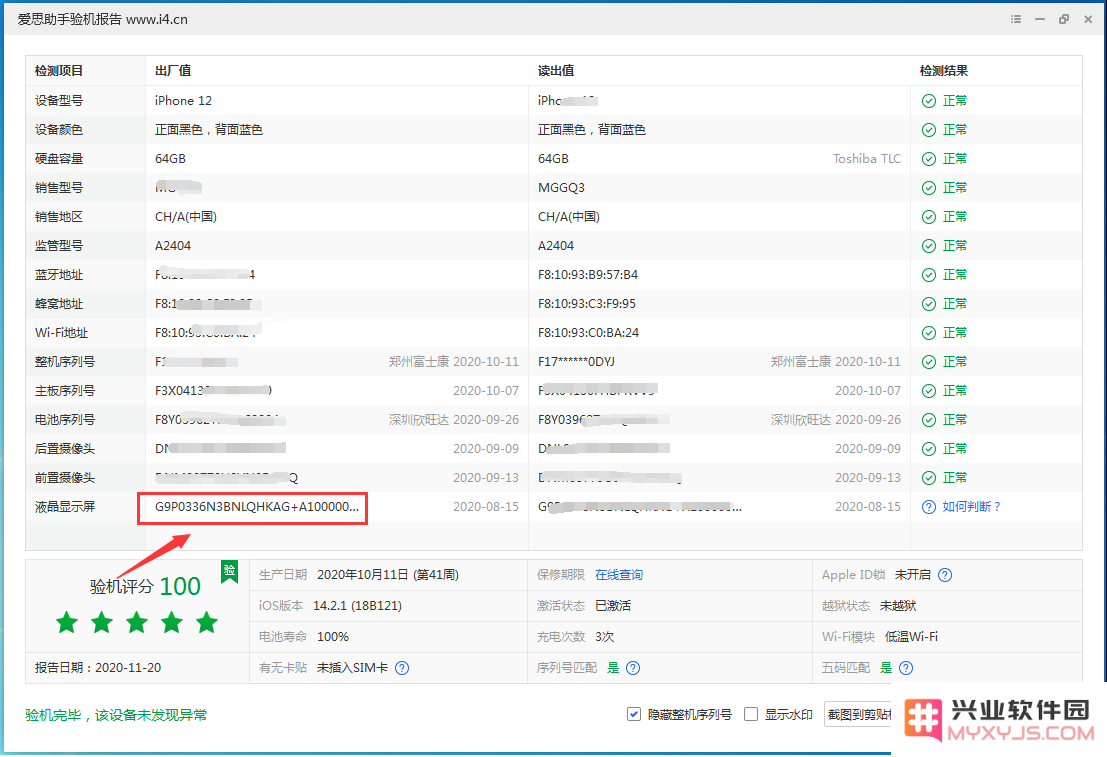Image resolution: width=1107 pixels, height=757 pixels.
Task: Click the green check icon in 硬盘容量 row
Action: pyautogui.click(x=929, y=159)
